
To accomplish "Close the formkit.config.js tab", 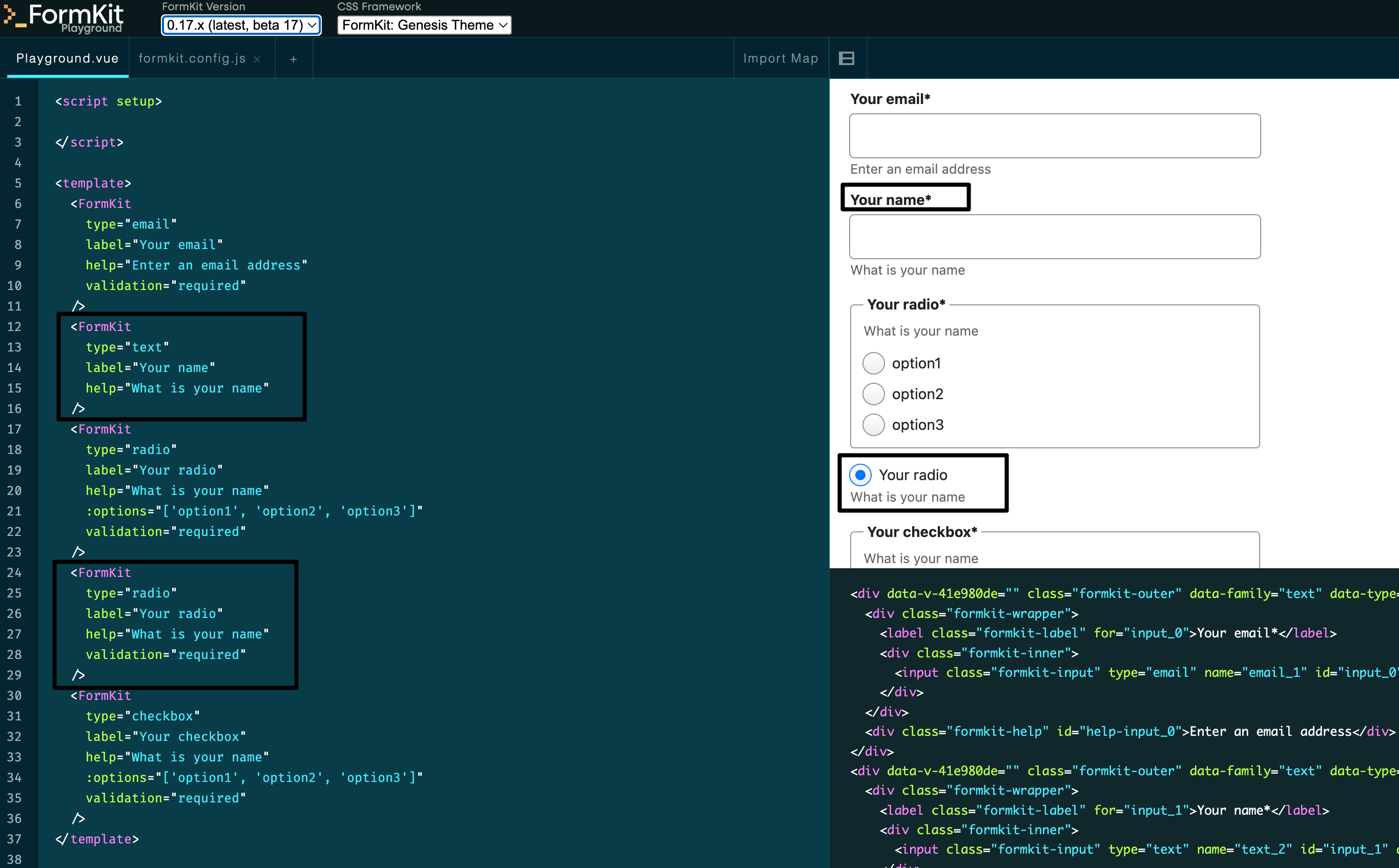I will pyautogui.click(x=257, y=58).
